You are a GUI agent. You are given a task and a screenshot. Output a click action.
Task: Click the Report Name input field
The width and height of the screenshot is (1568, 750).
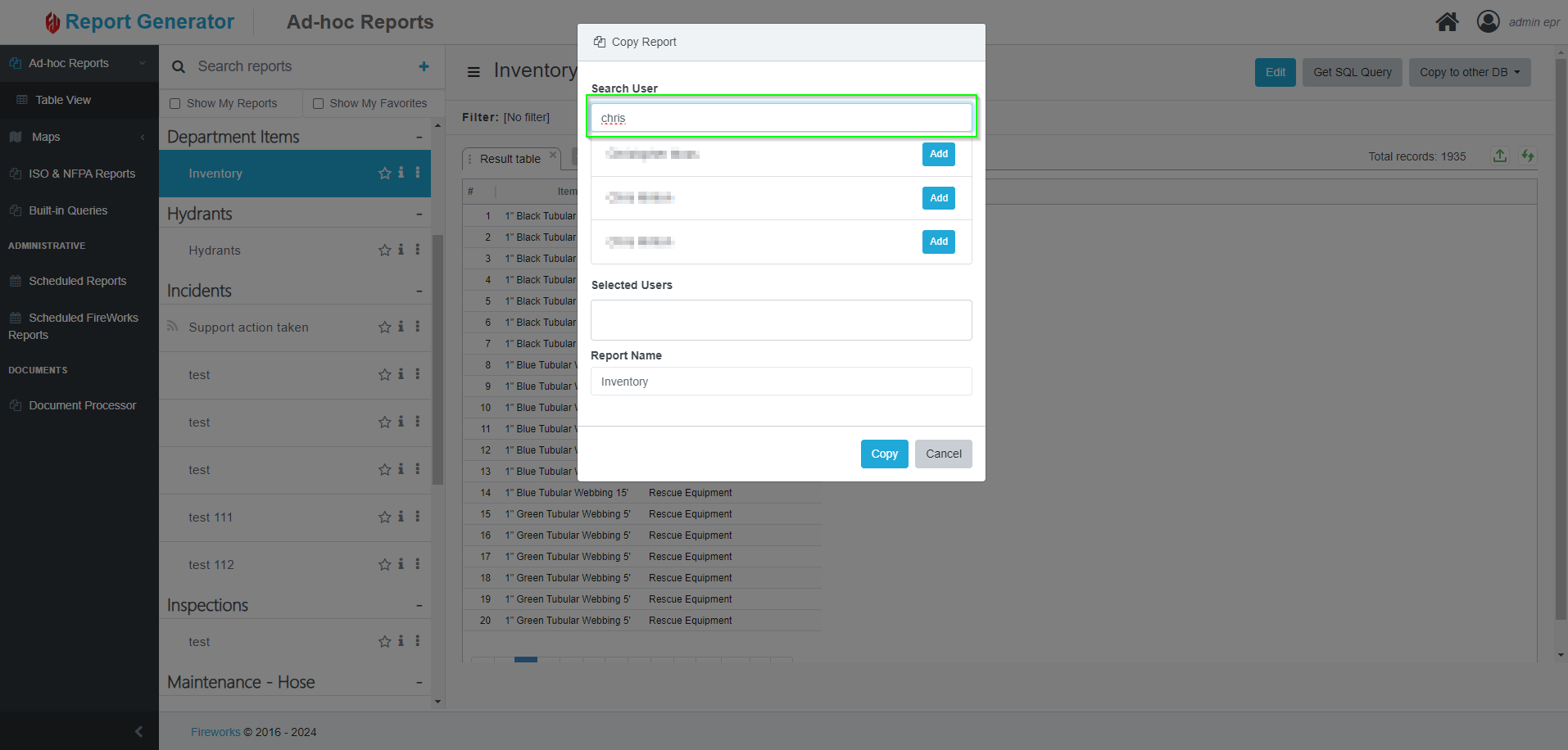click(781, 382)
